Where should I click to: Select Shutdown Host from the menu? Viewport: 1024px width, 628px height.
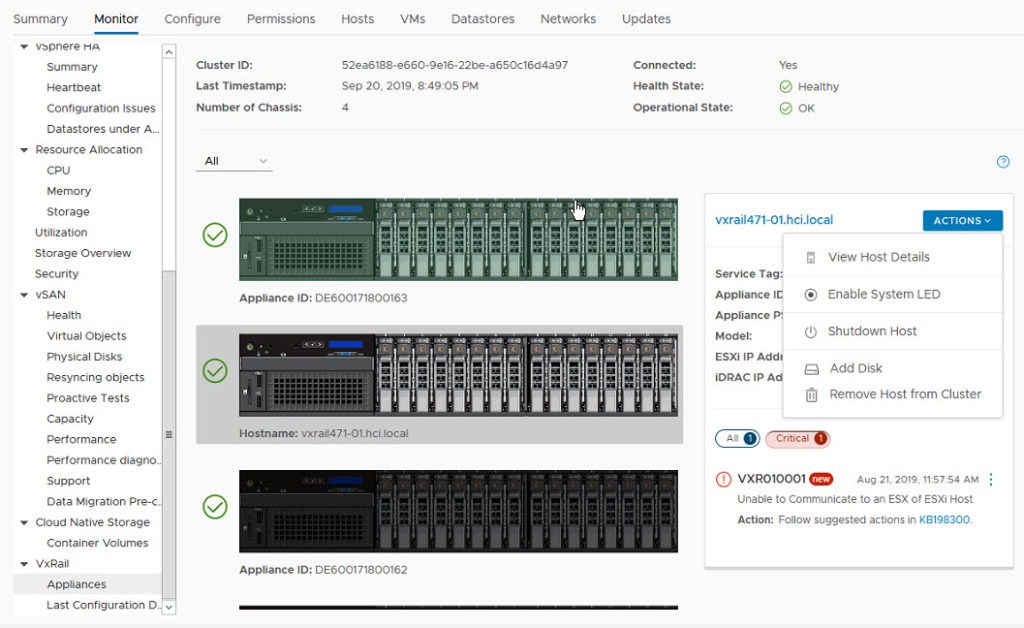893,332
